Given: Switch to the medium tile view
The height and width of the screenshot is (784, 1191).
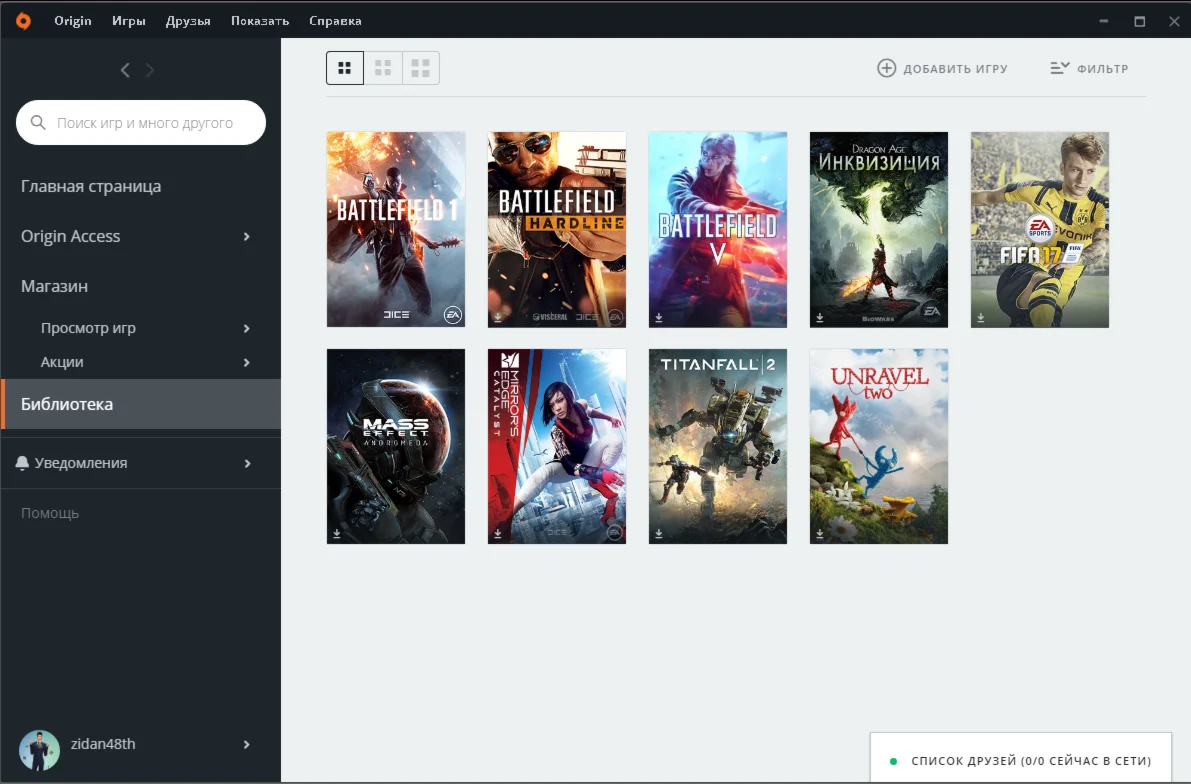Looking at the screenshot, I should [382, 68].
